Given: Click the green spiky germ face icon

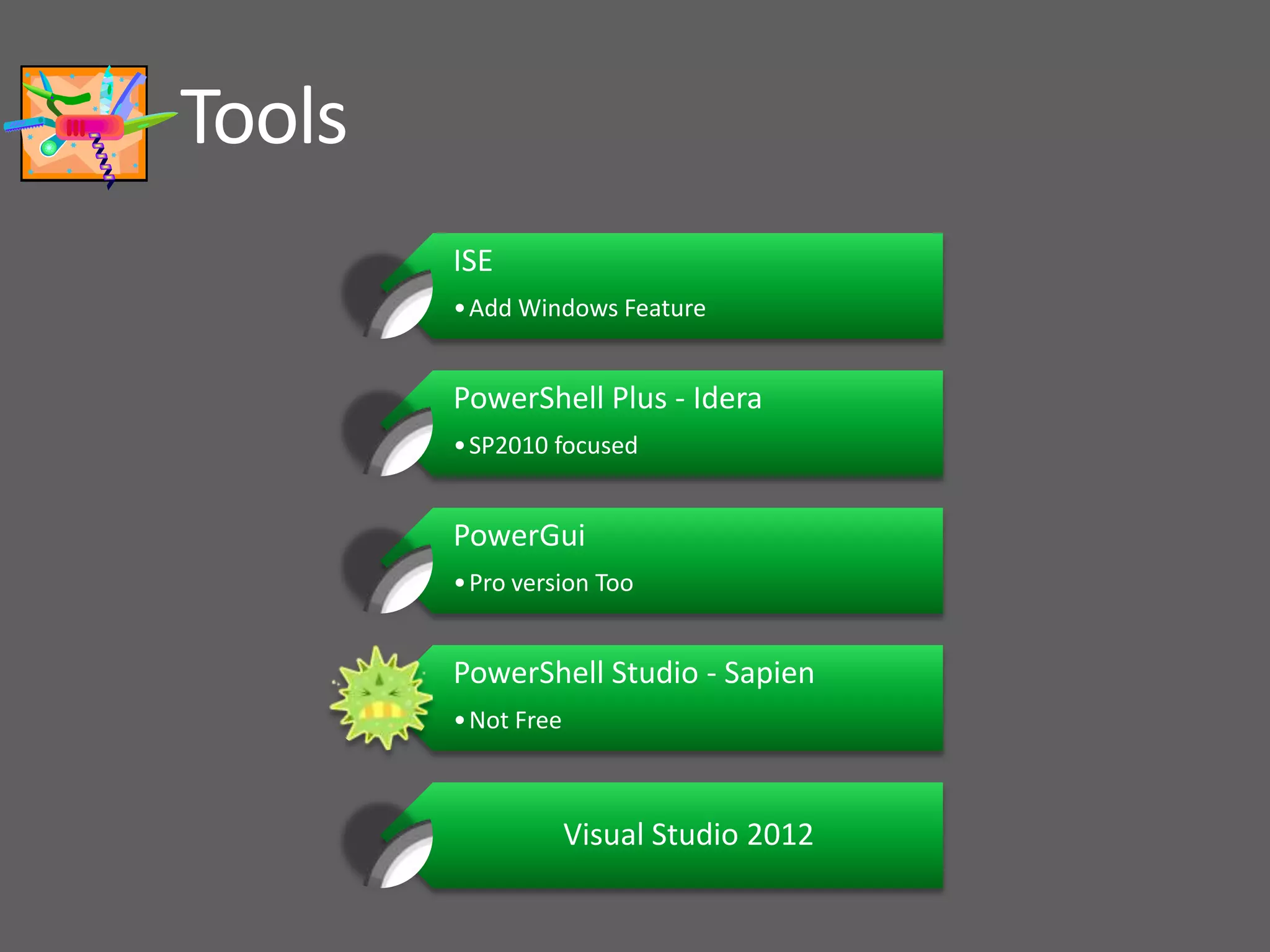Looking at the screenshot, I should click(x=381, y=698).
